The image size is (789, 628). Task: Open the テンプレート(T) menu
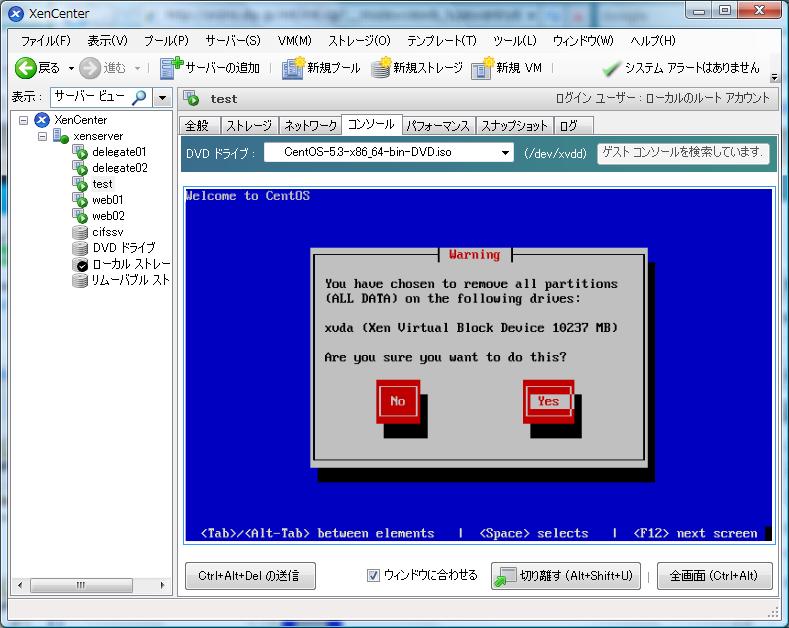tap(442, 41)
